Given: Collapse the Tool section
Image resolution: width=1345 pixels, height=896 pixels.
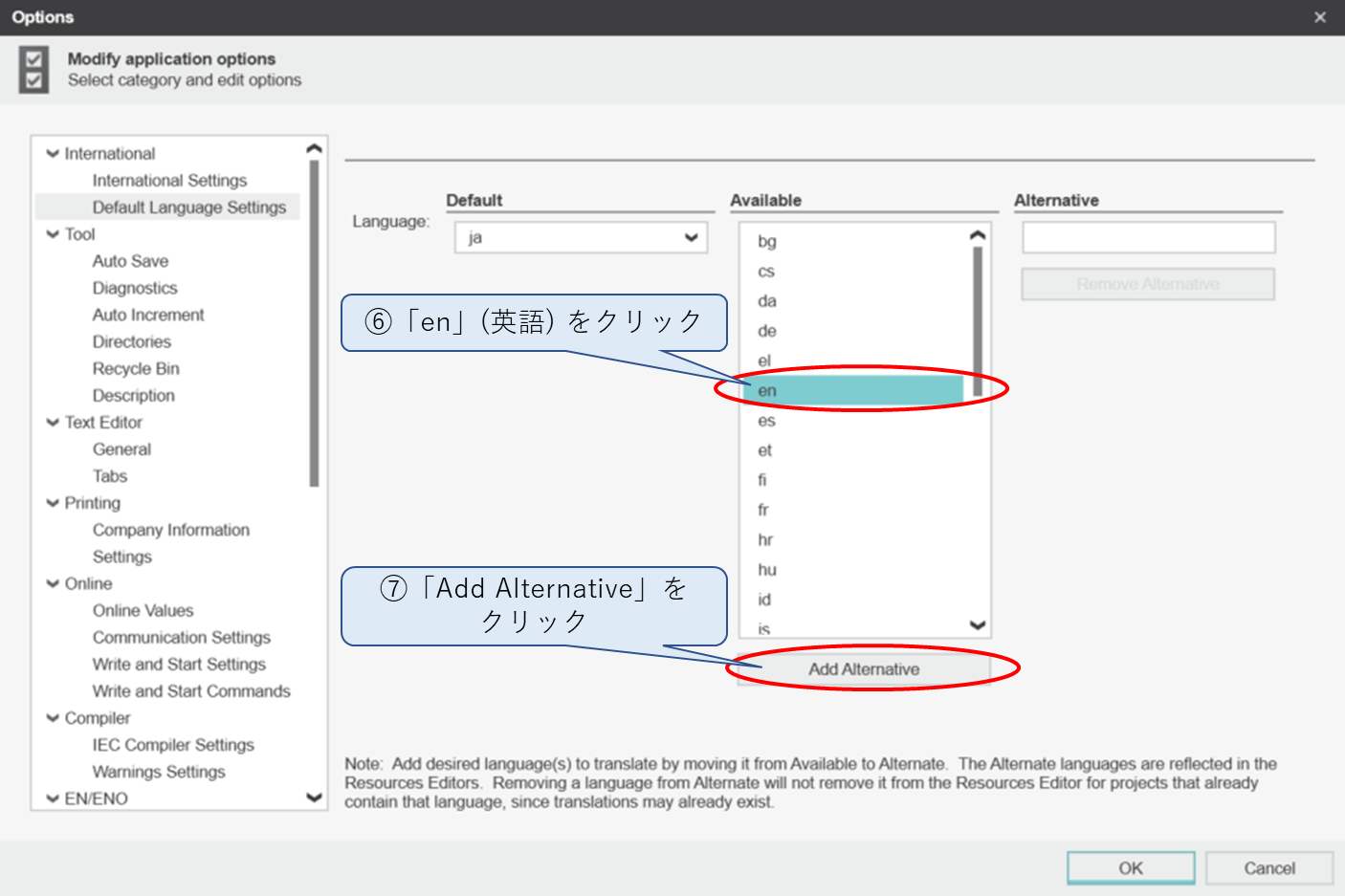Looking at the screenshot, I should [x=55, y=233].
